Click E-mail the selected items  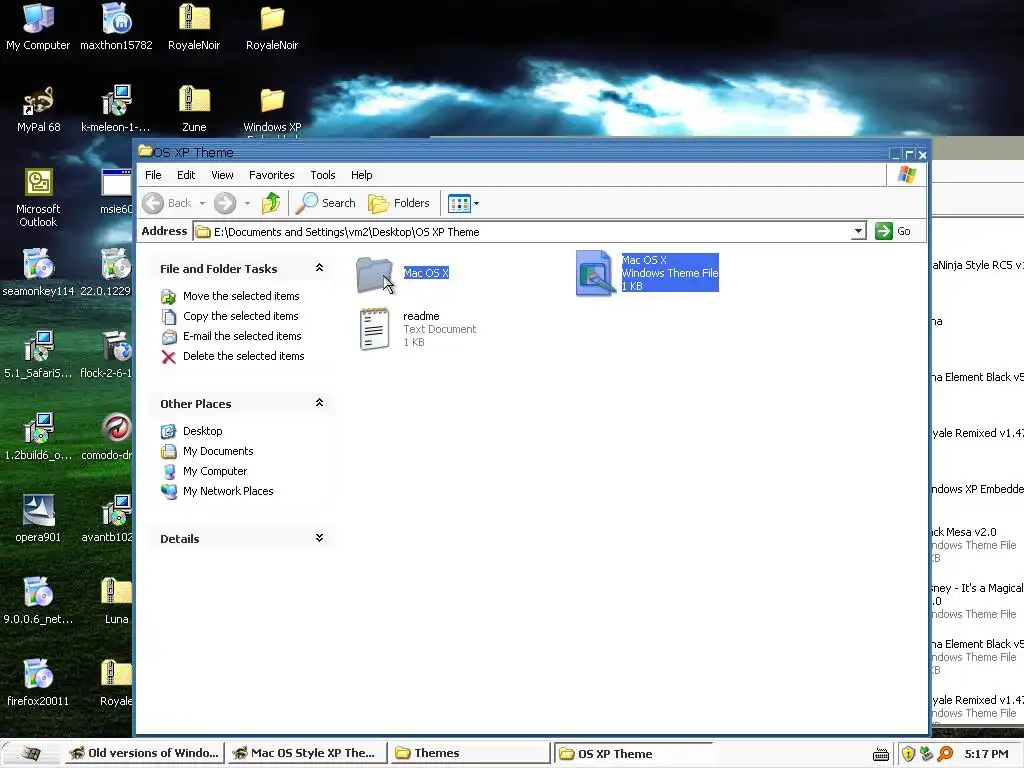242,336
